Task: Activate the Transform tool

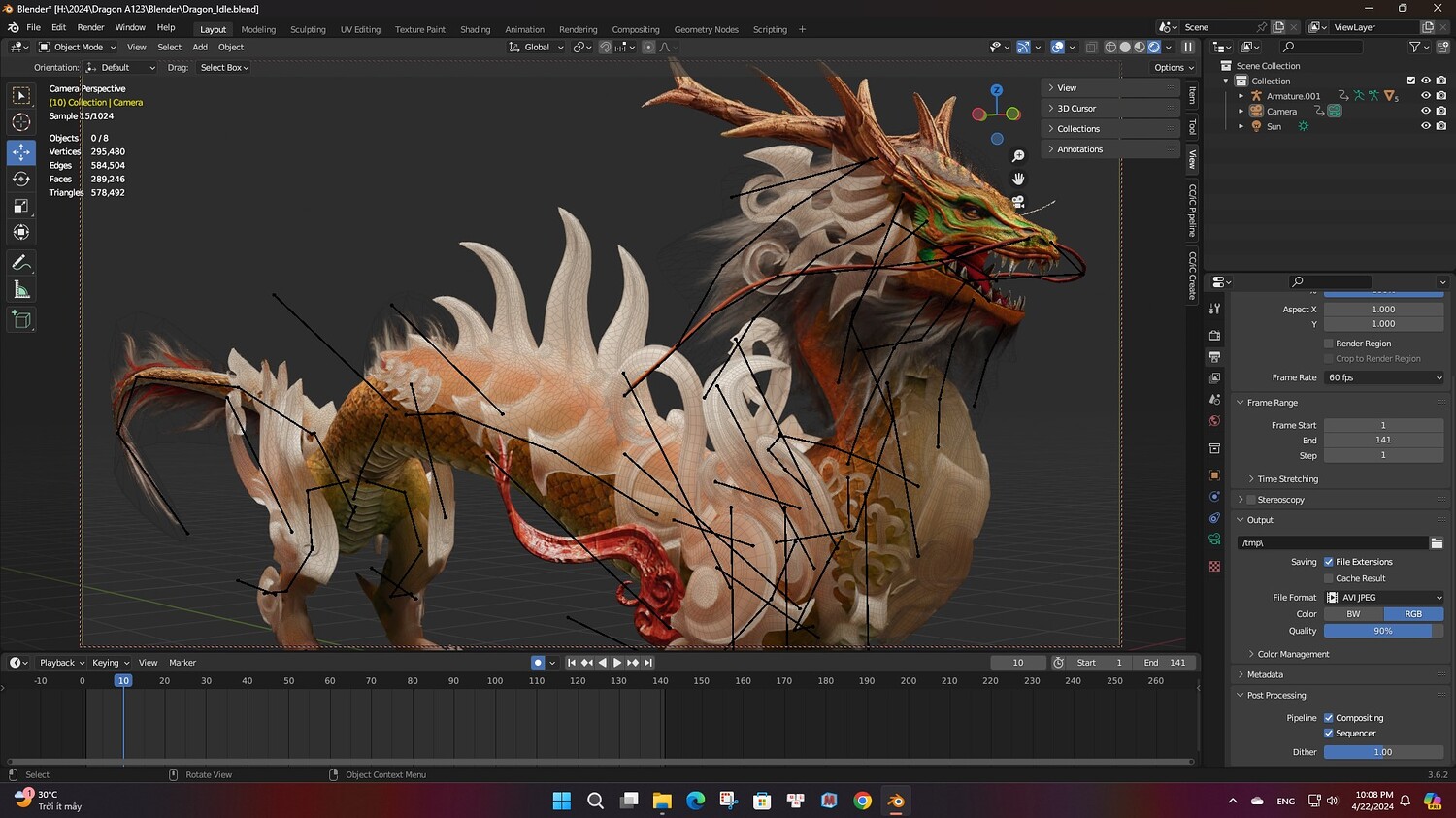Action: pos(21,233)
